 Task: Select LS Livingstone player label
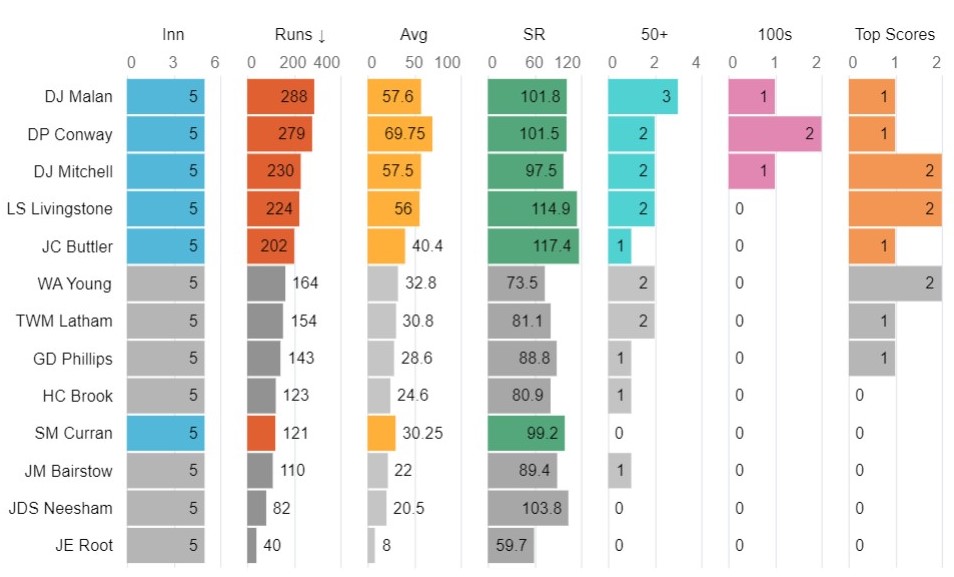[x=65, y=209]
